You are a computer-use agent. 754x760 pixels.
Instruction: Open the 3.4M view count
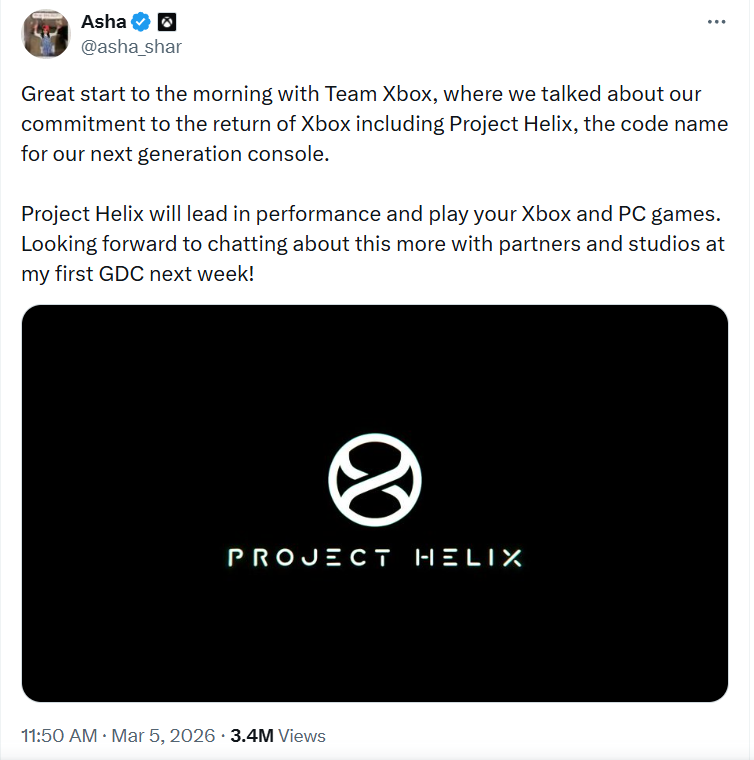pos(251,735)
